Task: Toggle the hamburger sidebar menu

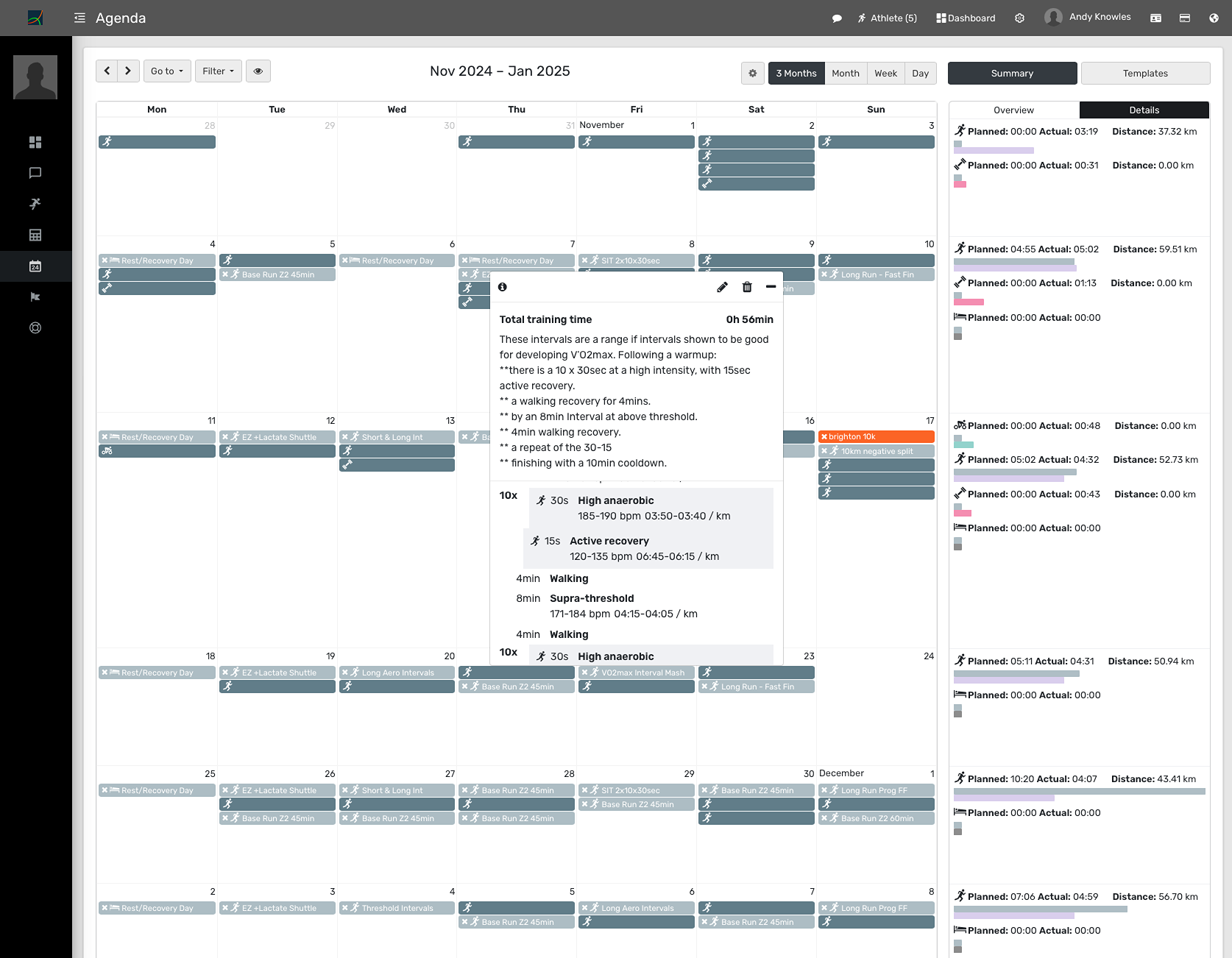Action: pos(79,18)
